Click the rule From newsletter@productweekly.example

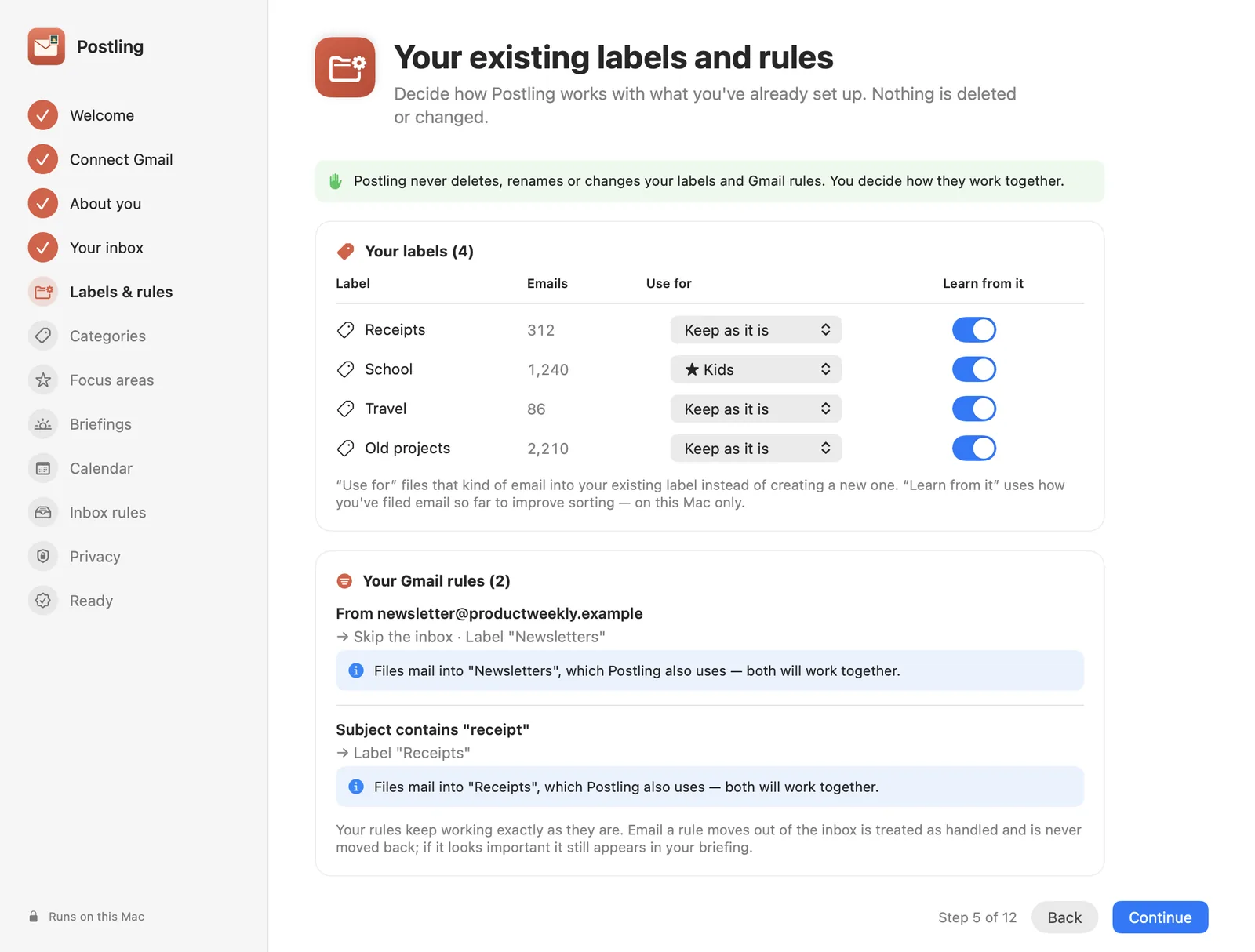point(489,613)
